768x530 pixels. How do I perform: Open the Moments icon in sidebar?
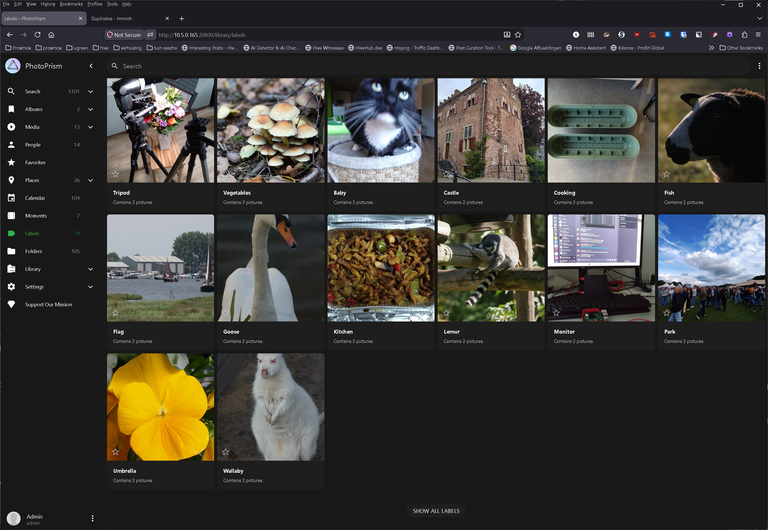pyautogui.click(x=11, y=216)
